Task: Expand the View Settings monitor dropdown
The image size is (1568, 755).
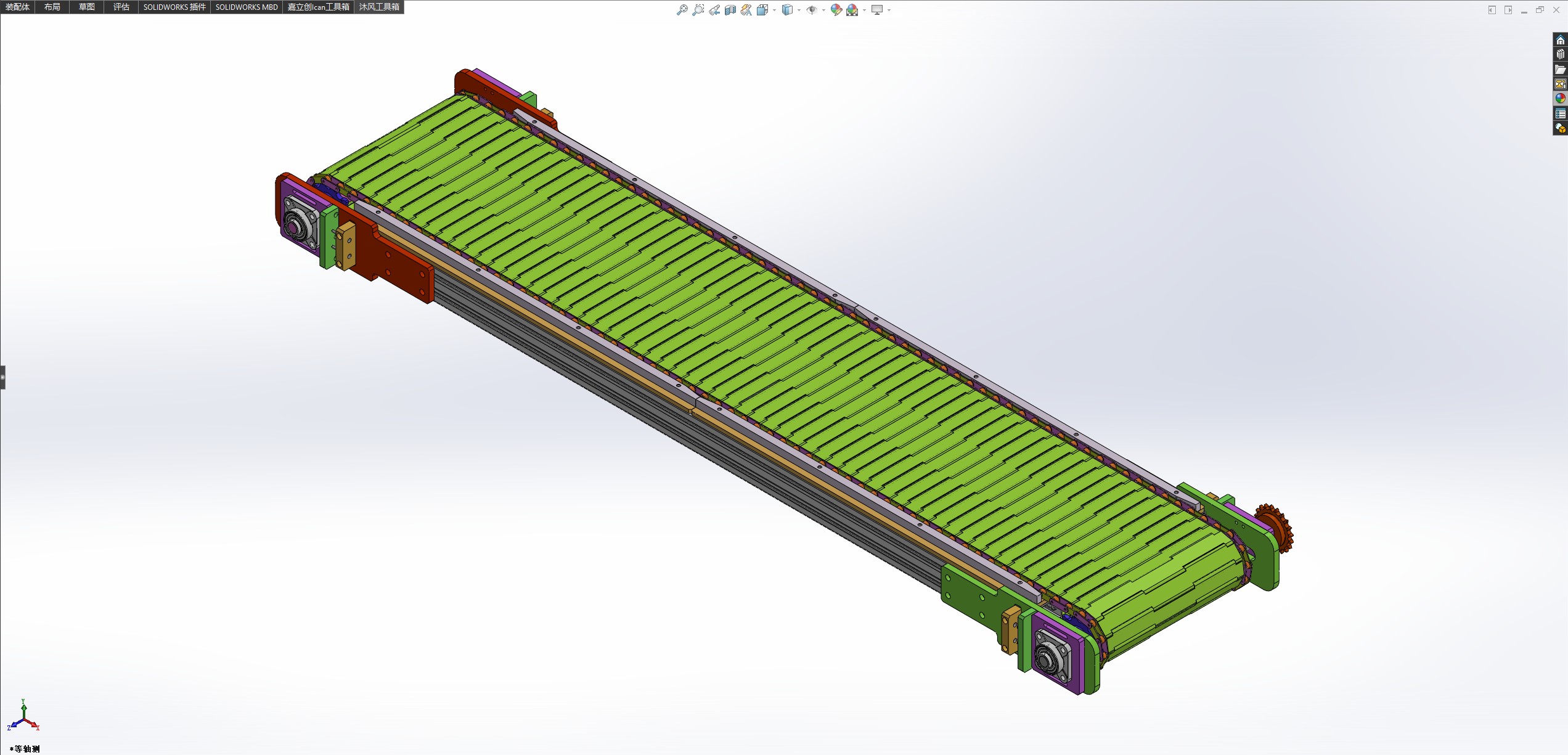Action: (x=889, y=10)
